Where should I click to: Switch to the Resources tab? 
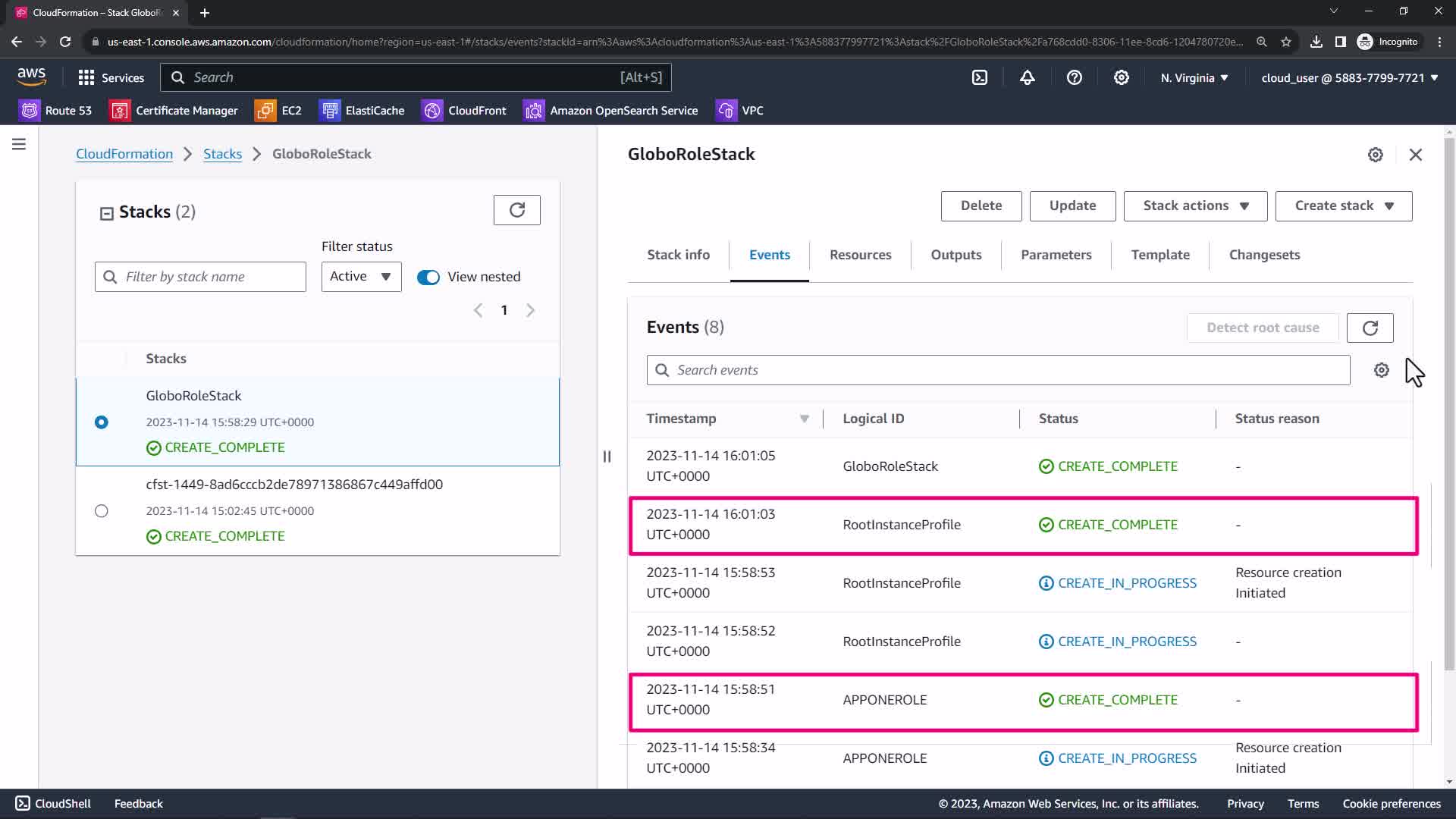click(x=860, y=255)
